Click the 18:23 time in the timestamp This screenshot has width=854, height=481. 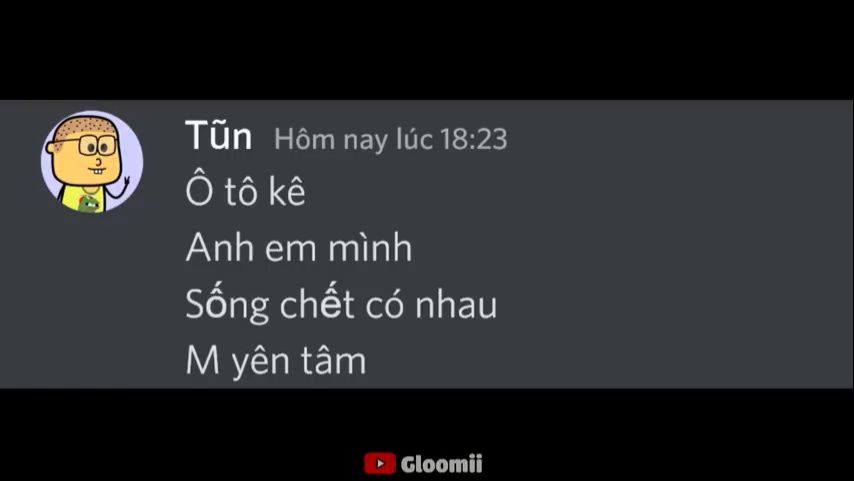(x=473, y=139)
